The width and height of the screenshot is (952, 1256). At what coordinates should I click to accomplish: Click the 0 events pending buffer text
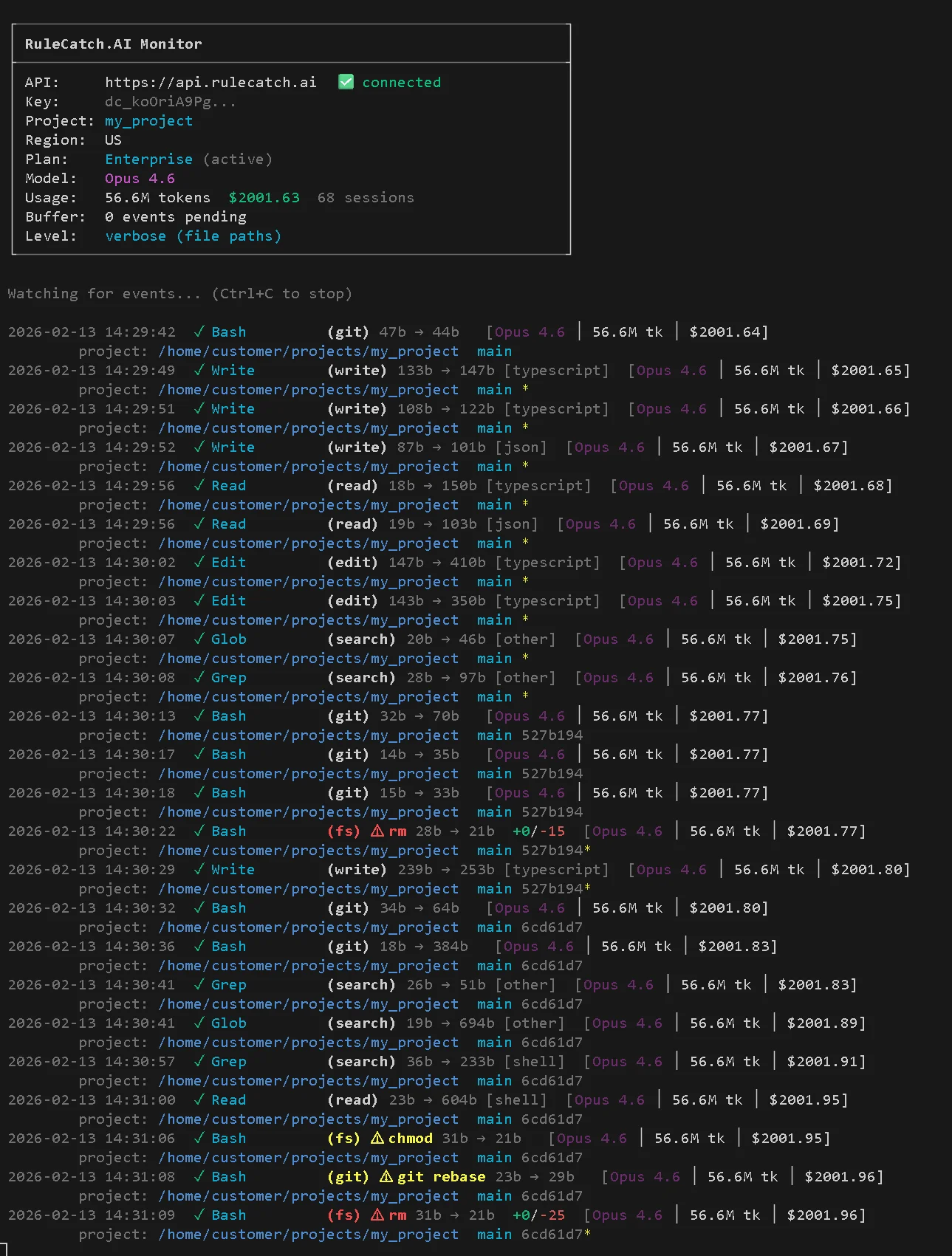coord(176,216)
